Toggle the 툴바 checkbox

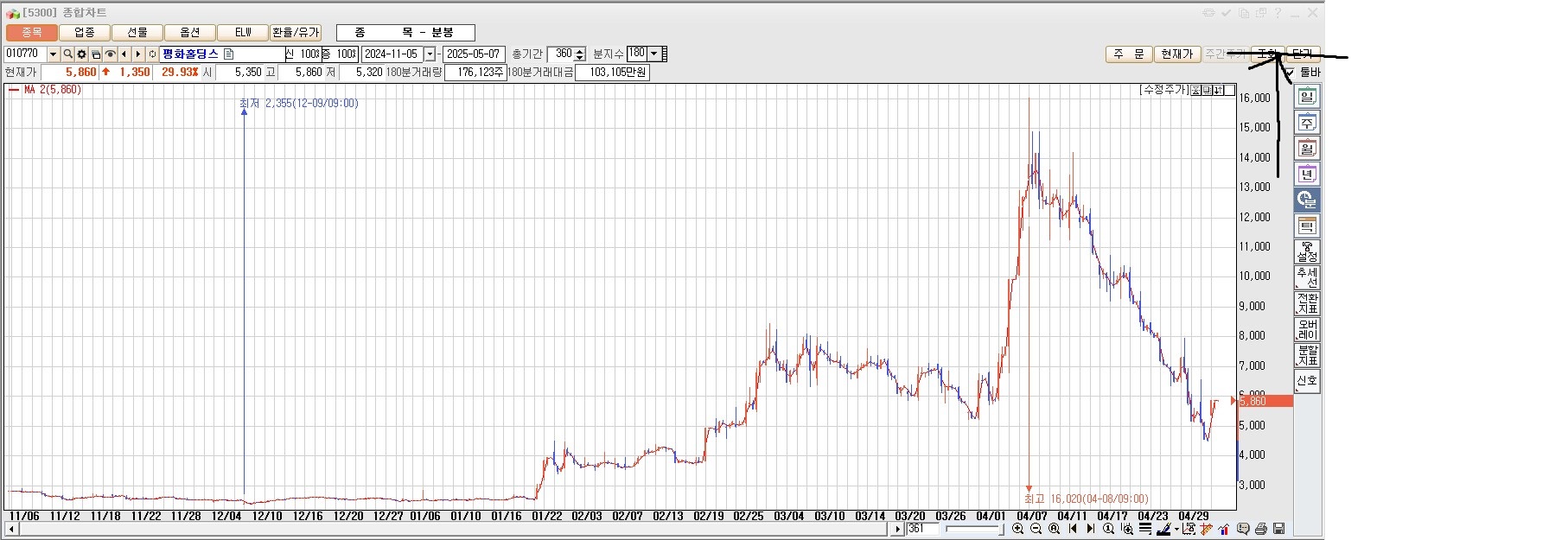coord(1291,73)
